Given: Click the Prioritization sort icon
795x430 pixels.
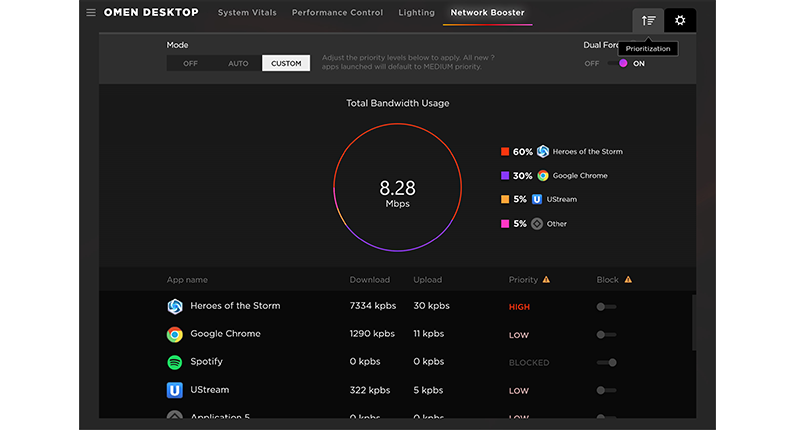Looking at the screenshot, I should 648,20.
